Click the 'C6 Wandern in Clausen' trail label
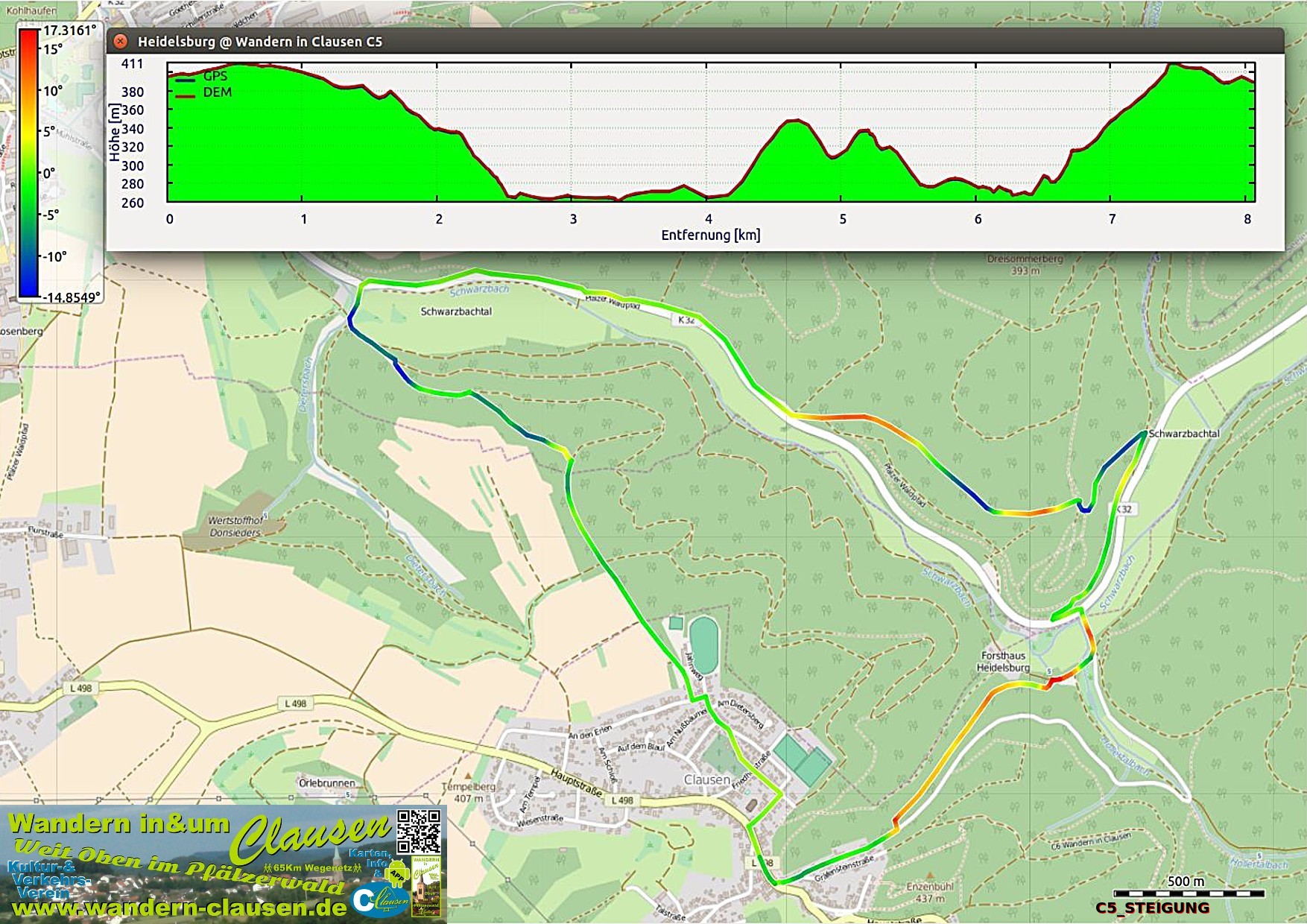Screen dimensions: 1307x924 1091,841
